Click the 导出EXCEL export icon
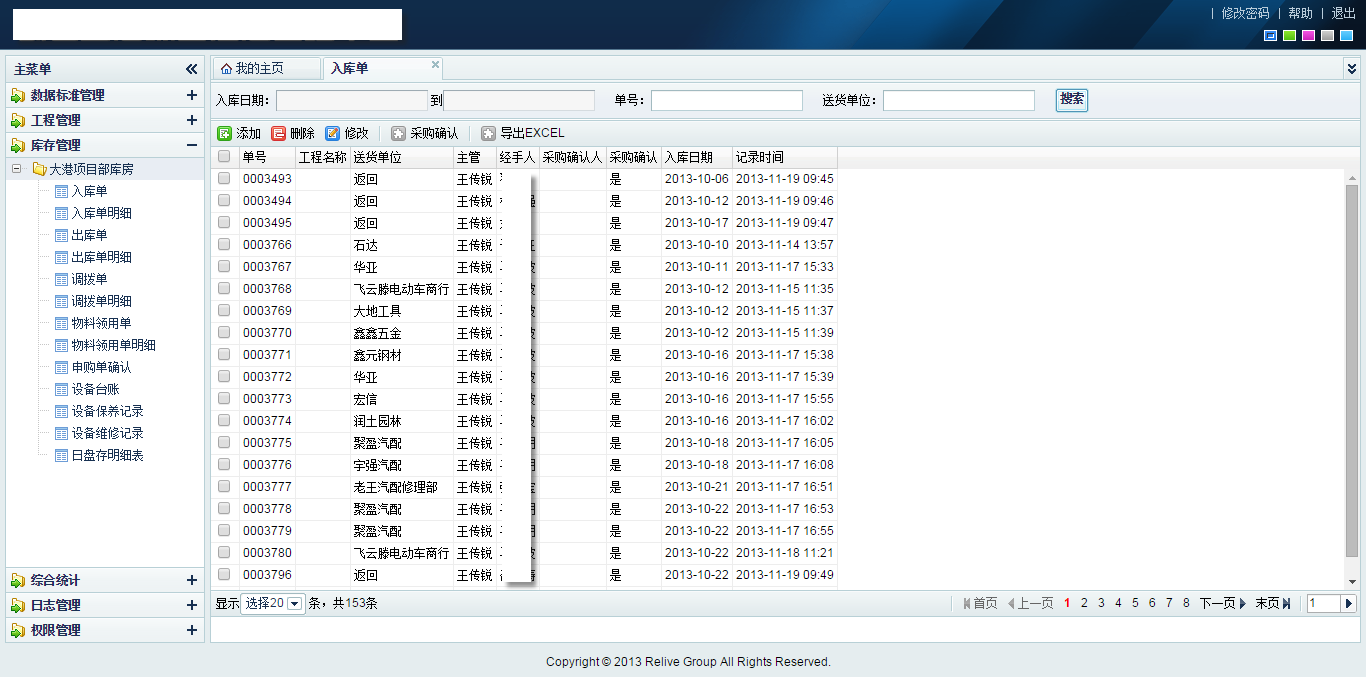The width and height of the screenshot is (1366, 677). pos(489,133)
